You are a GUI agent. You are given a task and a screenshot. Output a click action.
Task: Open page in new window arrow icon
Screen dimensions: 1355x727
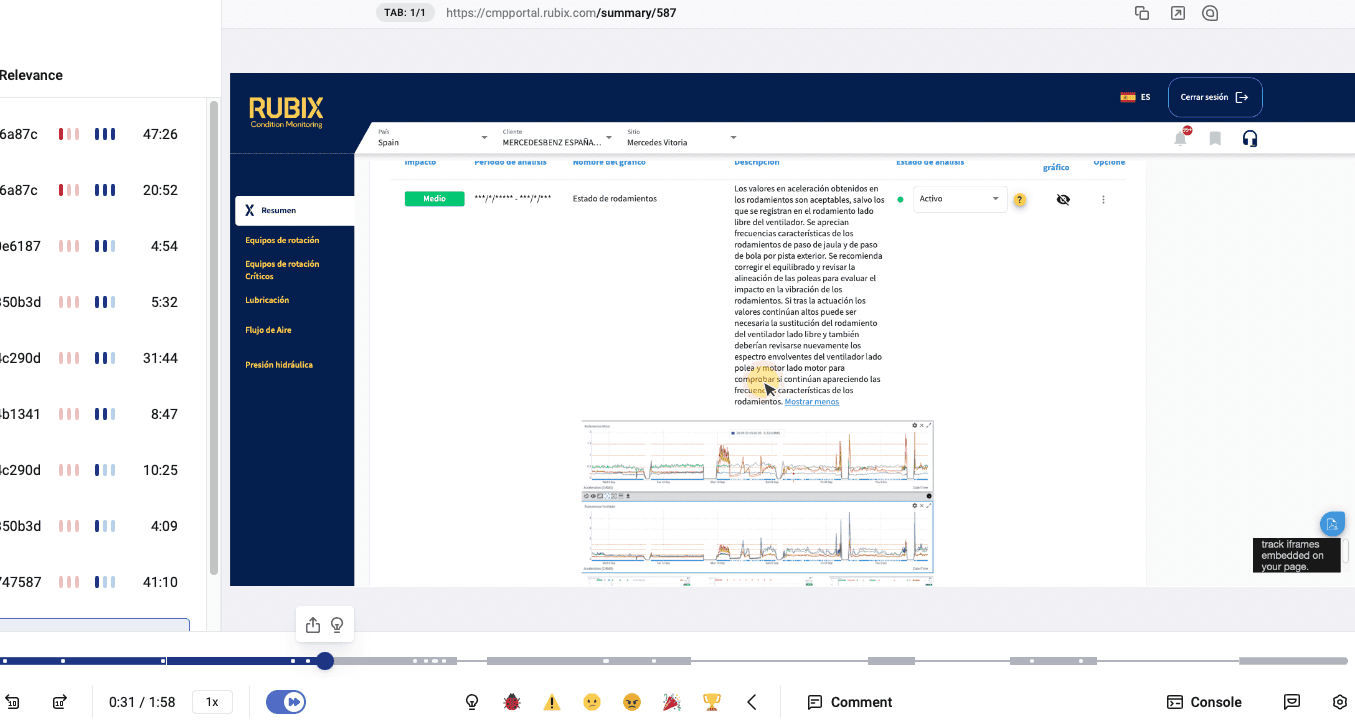(x=1178, y=13)
